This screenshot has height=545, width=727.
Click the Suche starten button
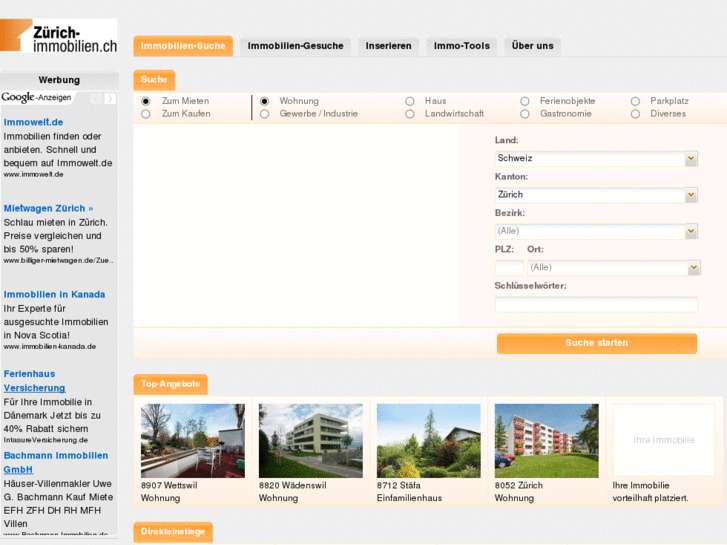click(x=597, y=343)
